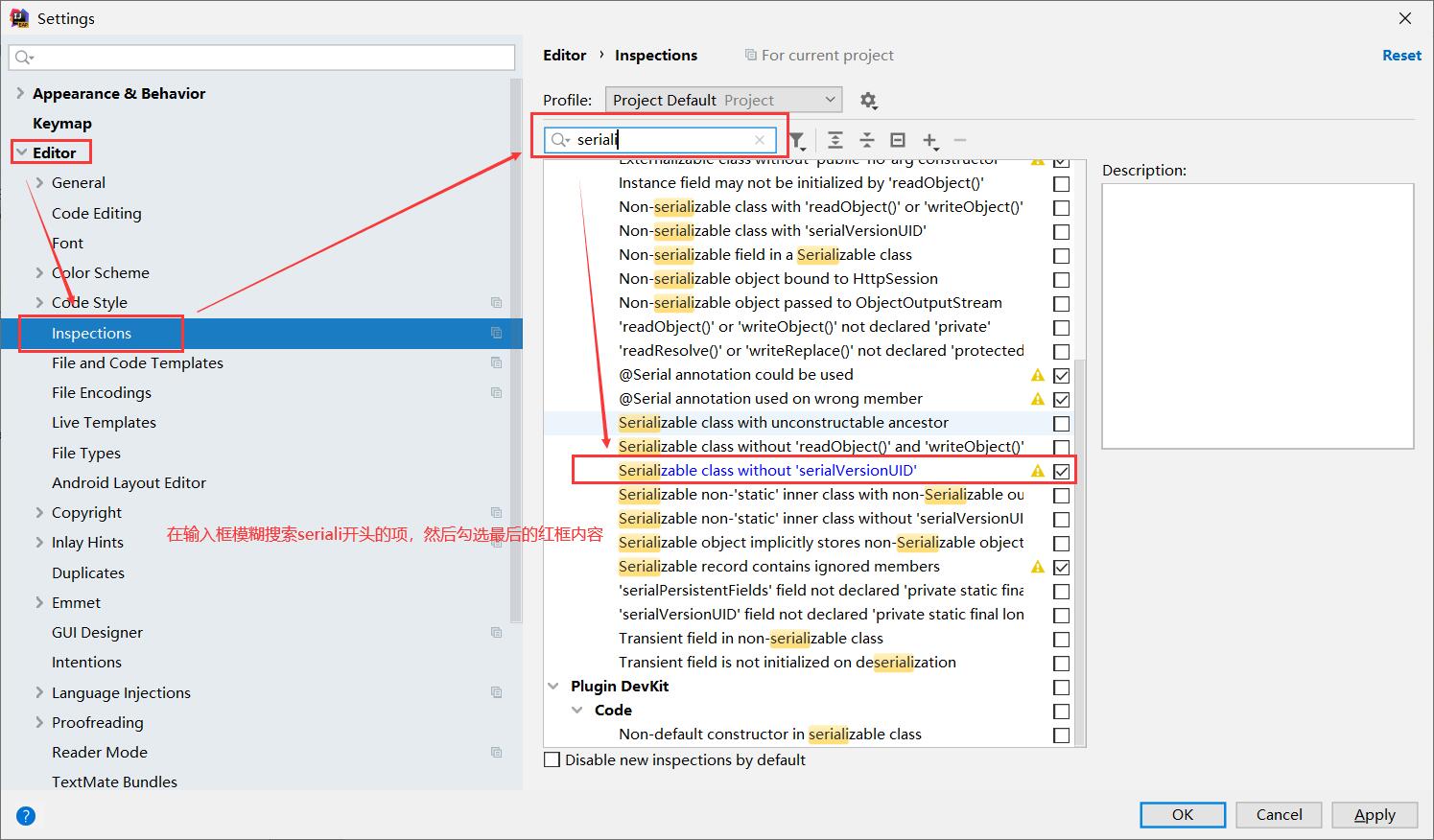
Task: Click the Reset link
Action: click(1401, 55)
